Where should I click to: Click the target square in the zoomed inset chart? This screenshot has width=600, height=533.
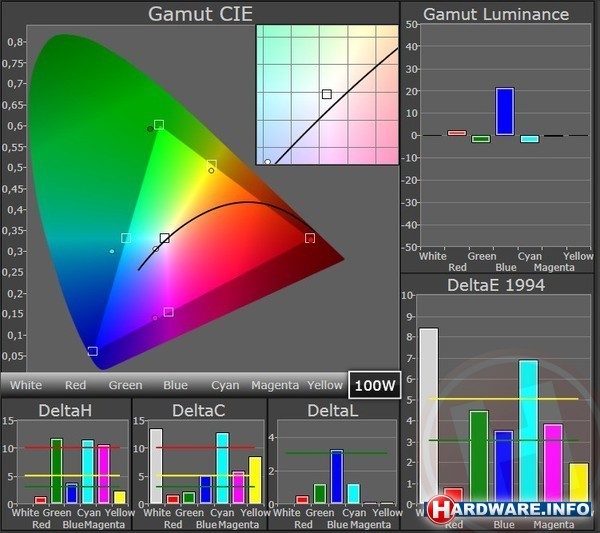(x=326, y=94)
